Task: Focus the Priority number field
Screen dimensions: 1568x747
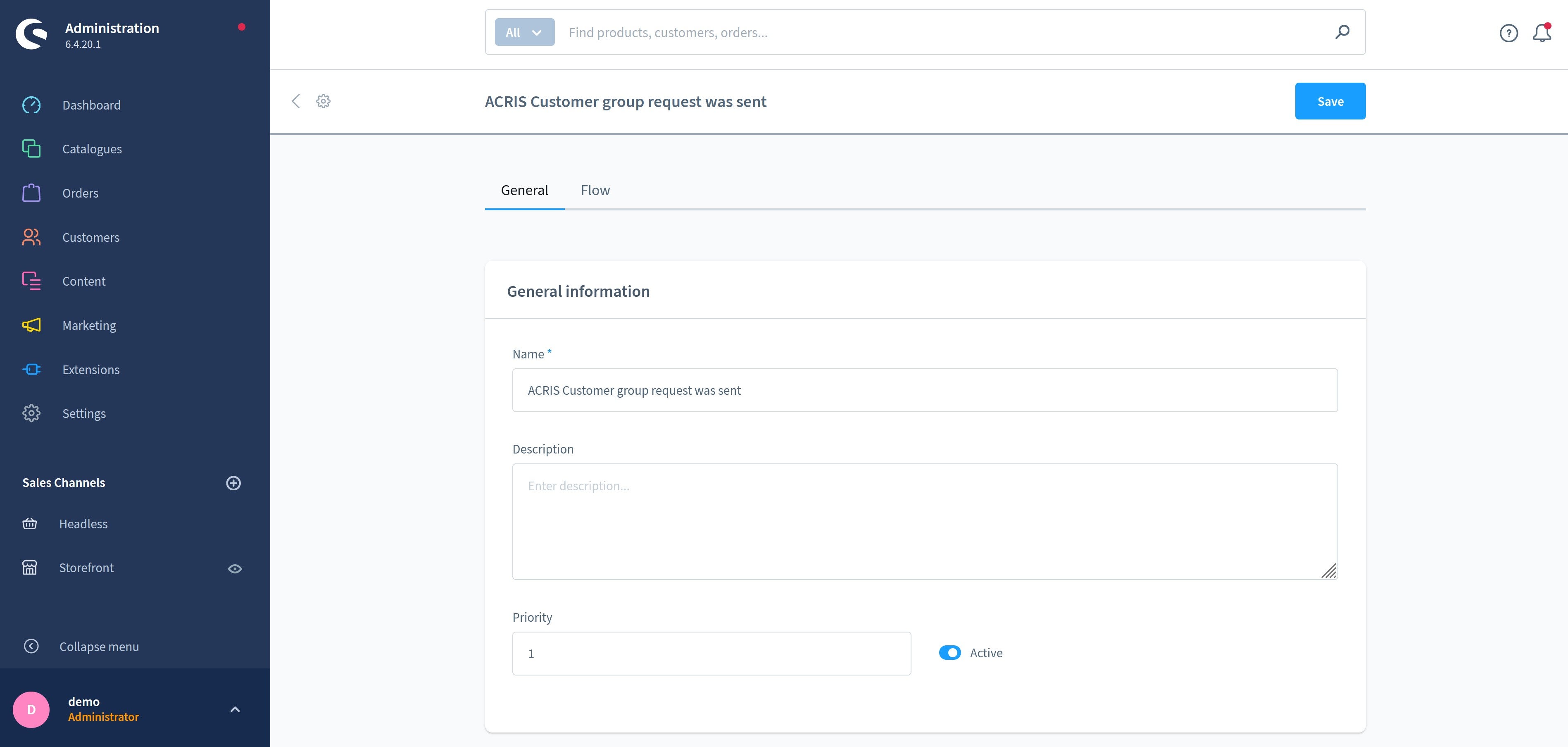Action: tap(711, 653)
